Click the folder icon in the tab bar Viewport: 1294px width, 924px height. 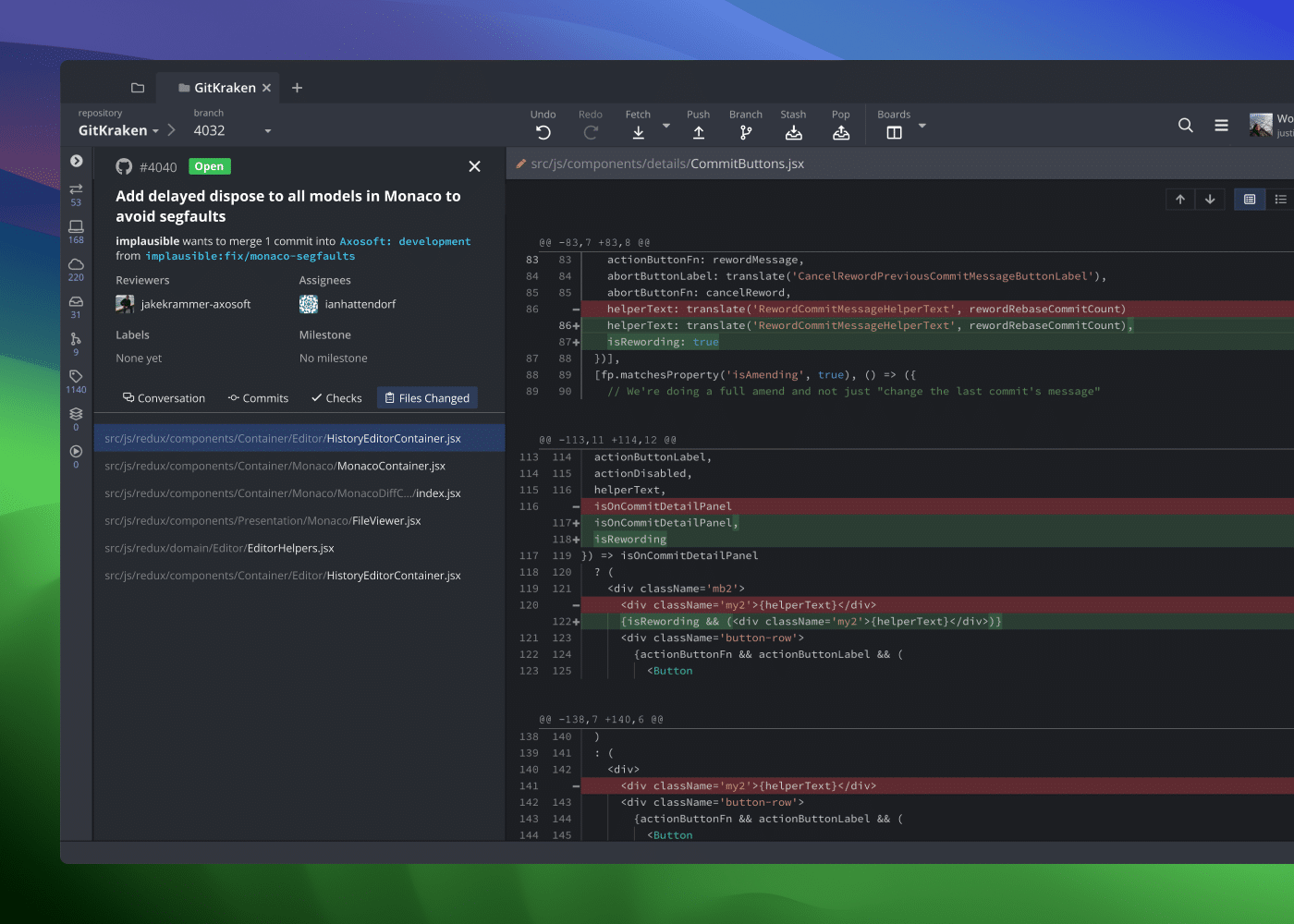(x=138, y=88)
